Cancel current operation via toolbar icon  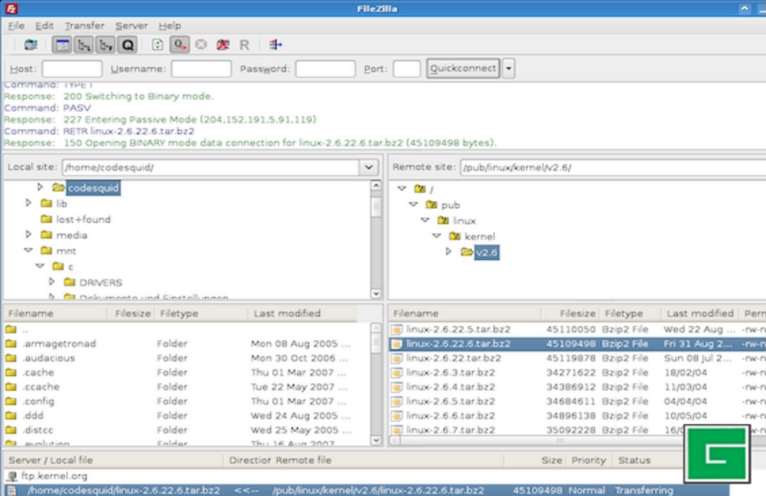pos(201,45)
